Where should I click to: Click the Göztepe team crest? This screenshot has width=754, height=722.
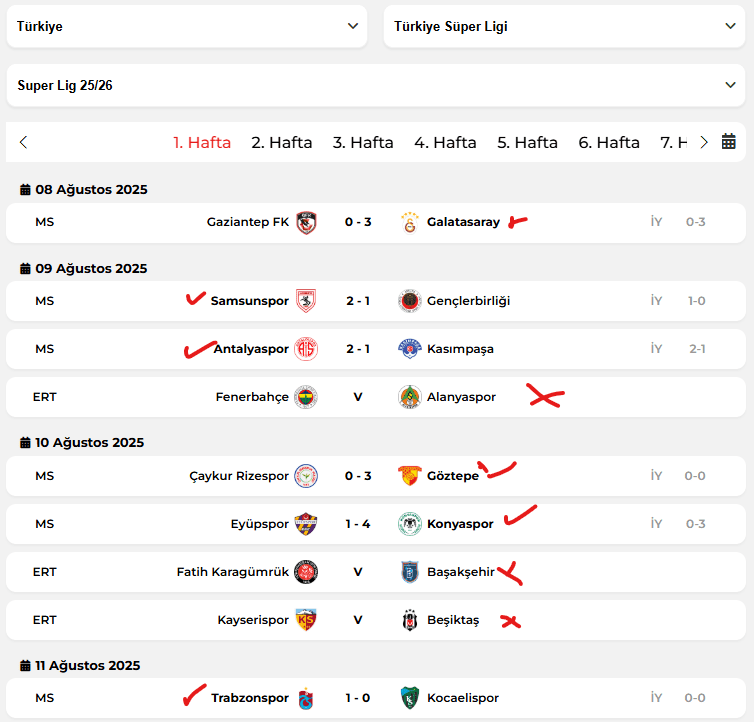click(410, 476)
